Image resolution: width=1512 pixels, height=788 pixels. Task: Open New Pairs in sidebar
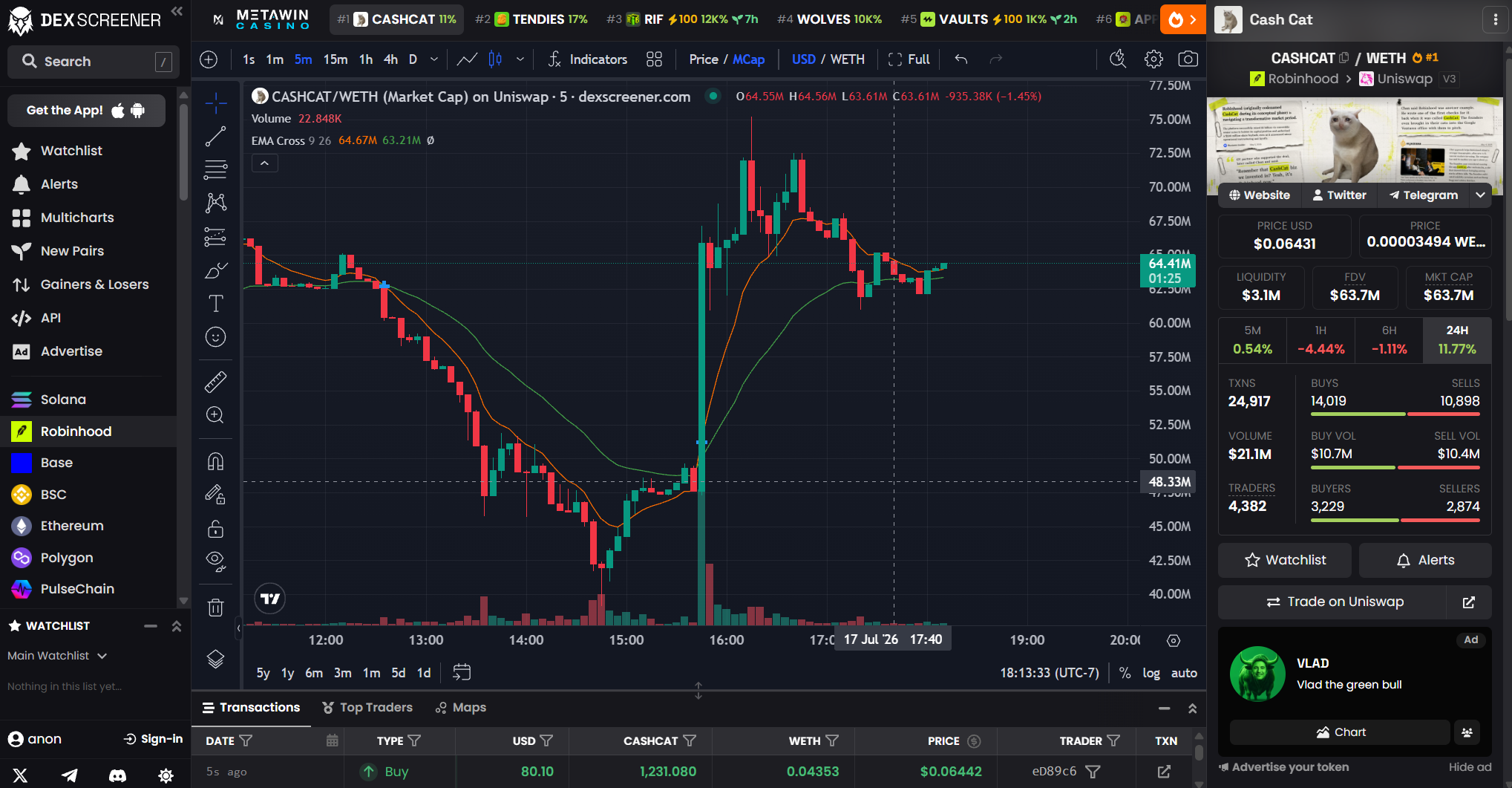point(72,251)
